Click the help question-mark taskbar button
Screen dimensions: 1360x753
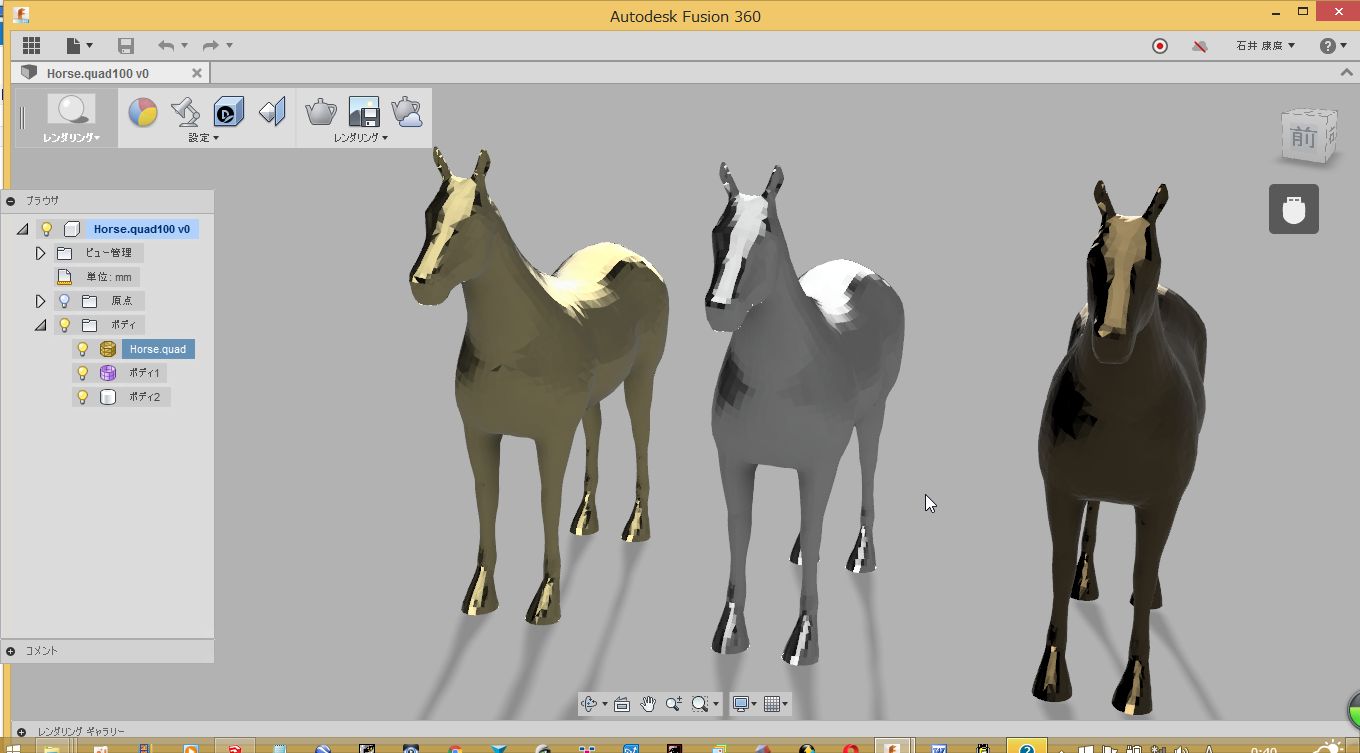pyautogui.click(x=1026, y=747)
